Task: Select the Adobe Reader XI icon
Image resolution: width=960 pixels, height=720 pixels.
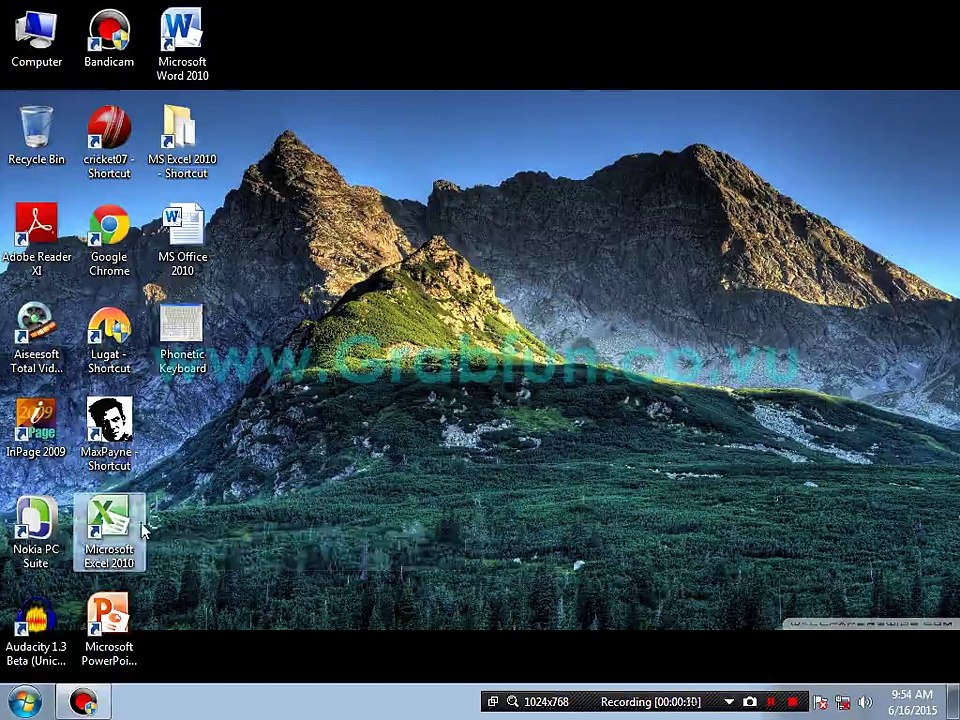Action: 36,239
